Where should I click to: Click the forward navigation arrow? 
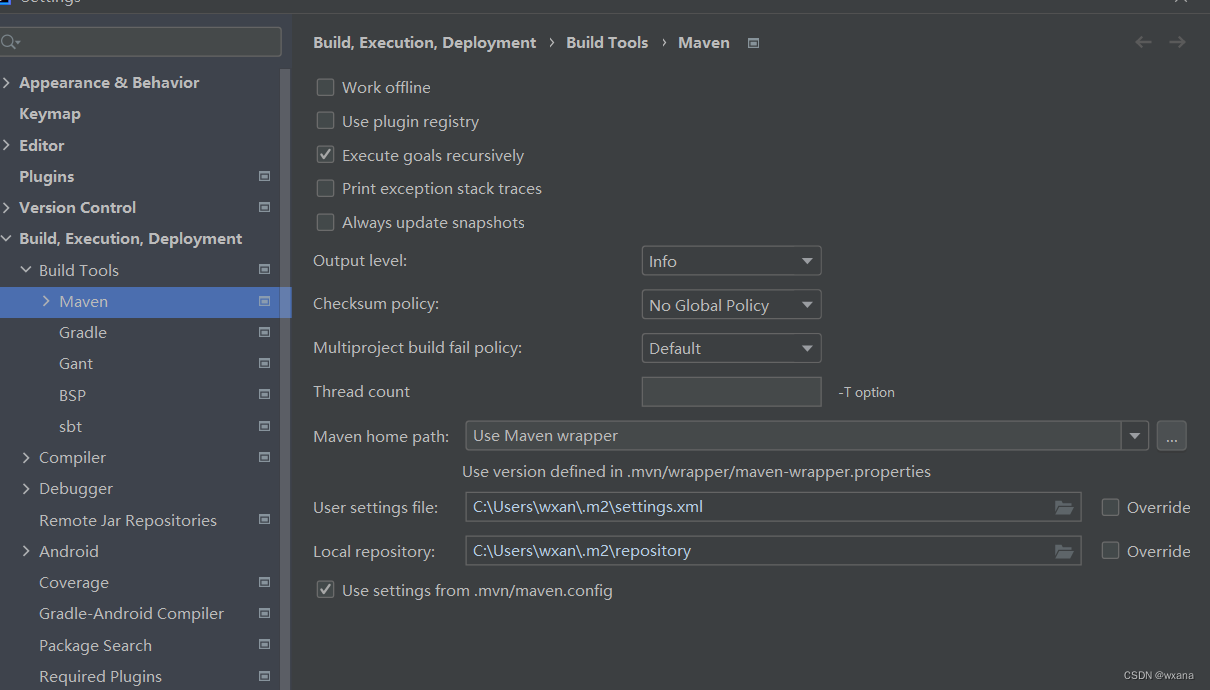tap(1177, 42)
